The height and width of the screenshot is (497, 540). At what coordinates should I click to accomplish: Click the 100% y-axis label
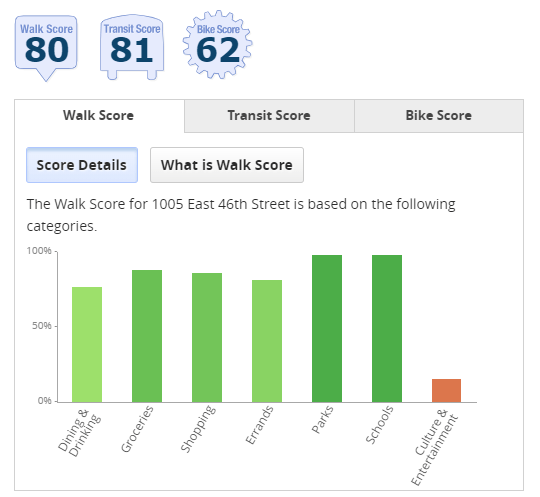point(39,251)
